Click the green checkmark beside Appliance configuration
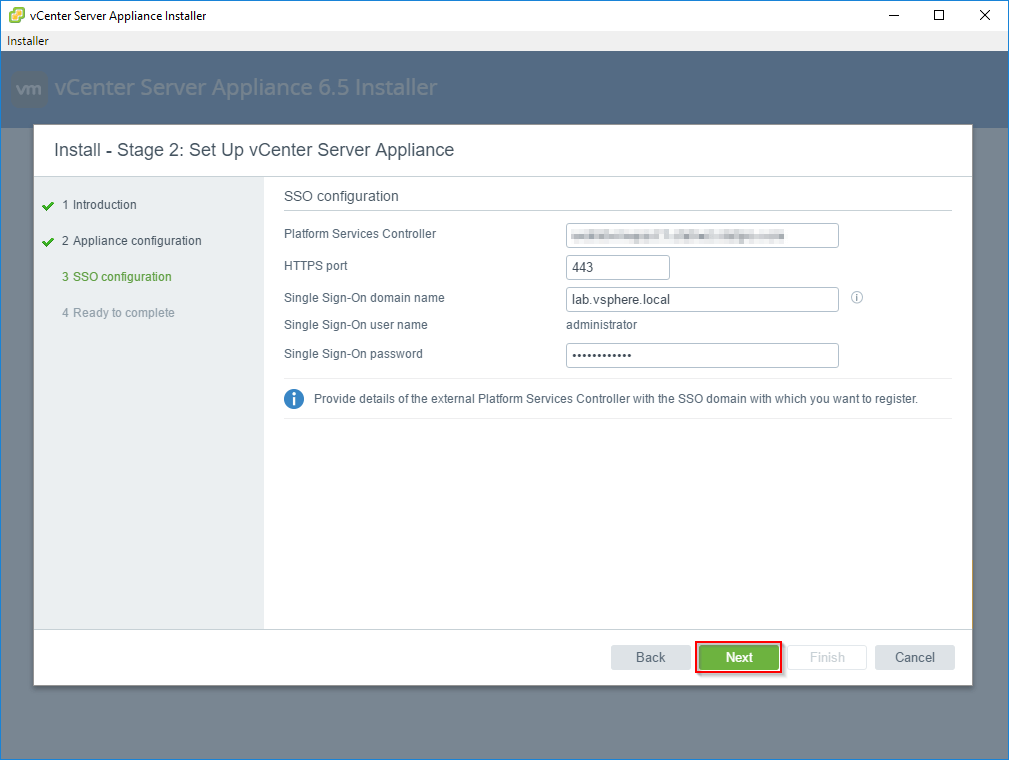The image size is (1009, 760). [x=47, y=240]
